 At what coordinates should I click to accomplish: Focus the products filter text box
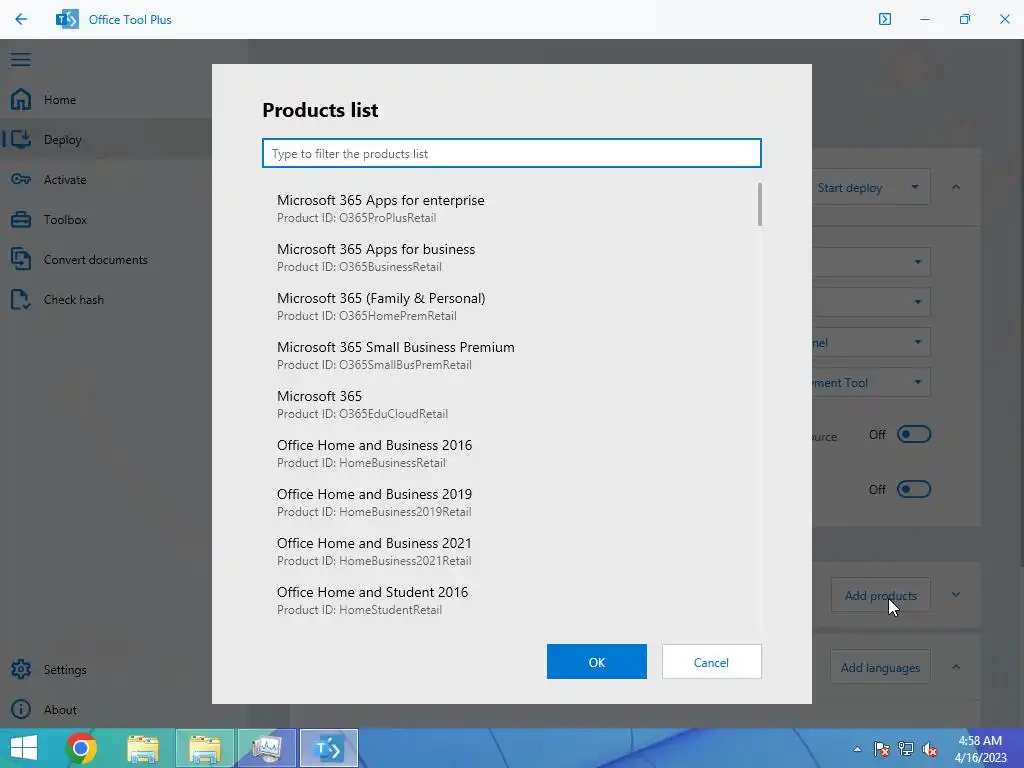pyautogui.click(x=511, y=153)
